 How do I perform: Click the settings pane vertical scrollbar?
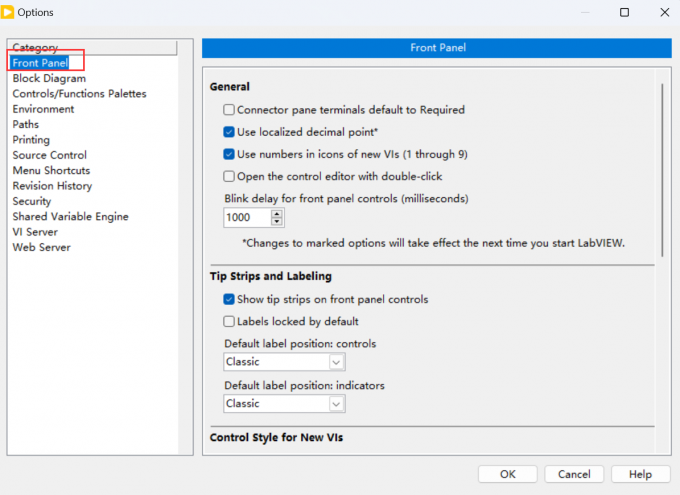pos(662,170)
